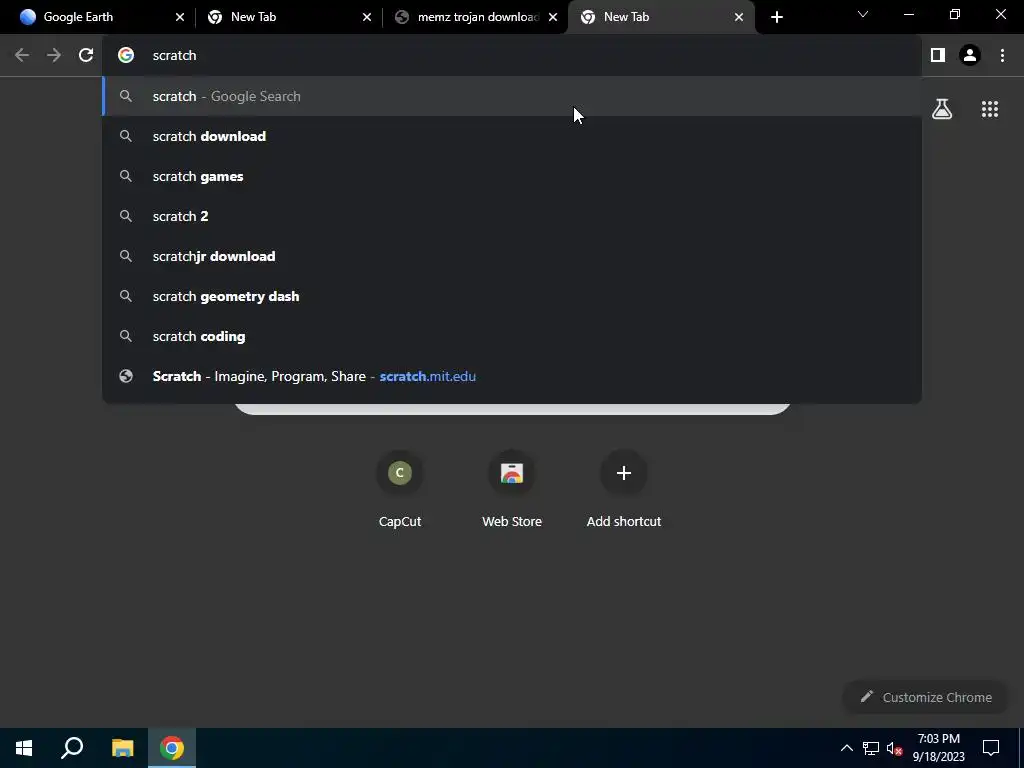Click the Google G icon in the address bar

(126, 56)
